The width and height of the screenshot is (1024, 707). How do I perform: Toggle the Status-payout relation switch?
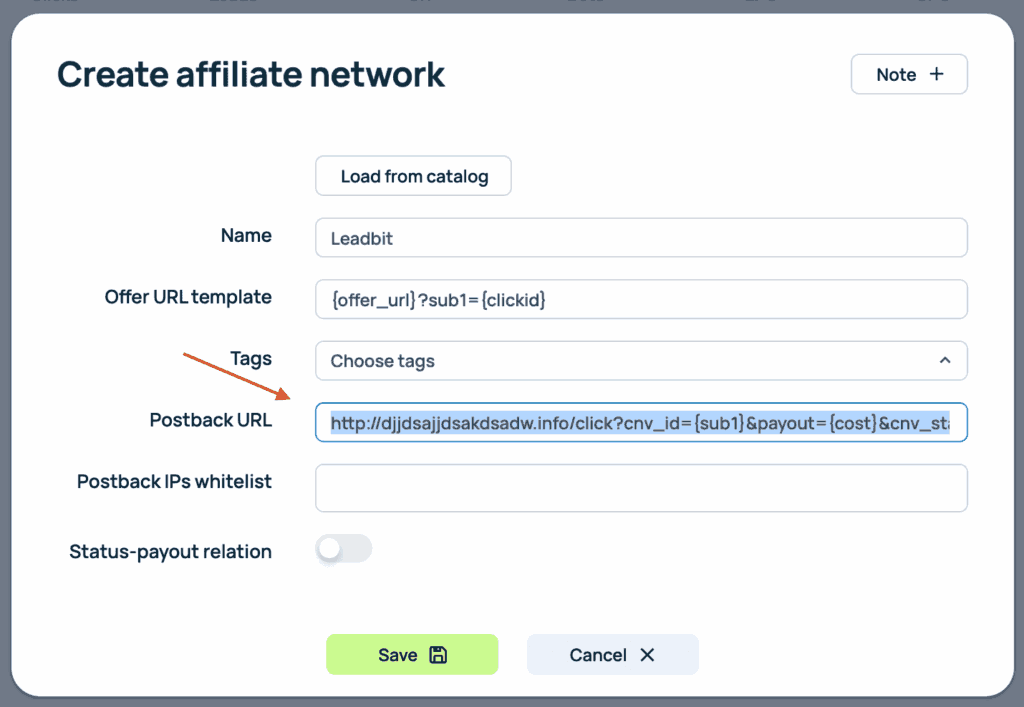(343, 549)
